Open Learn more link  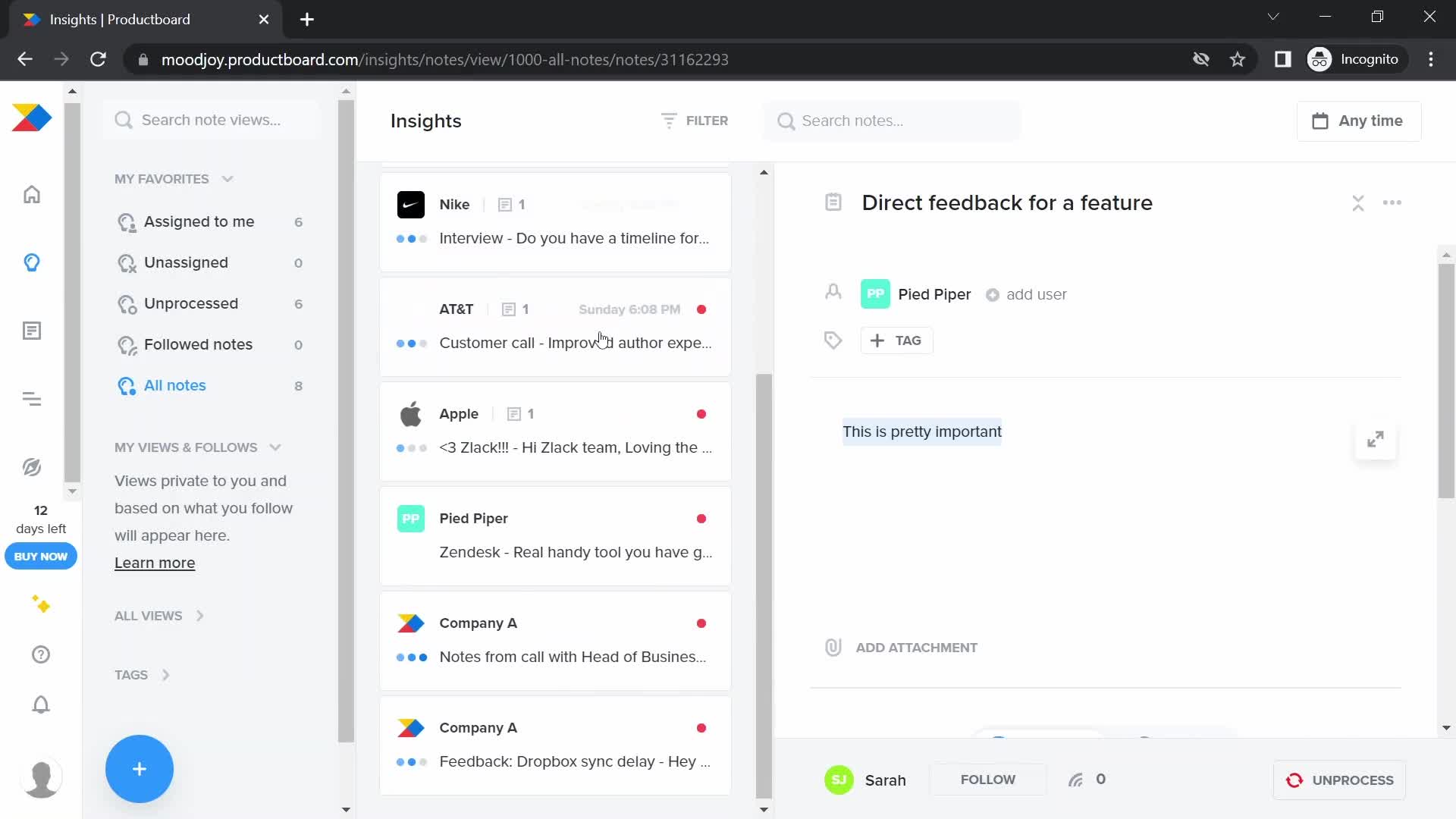(155, 563)
